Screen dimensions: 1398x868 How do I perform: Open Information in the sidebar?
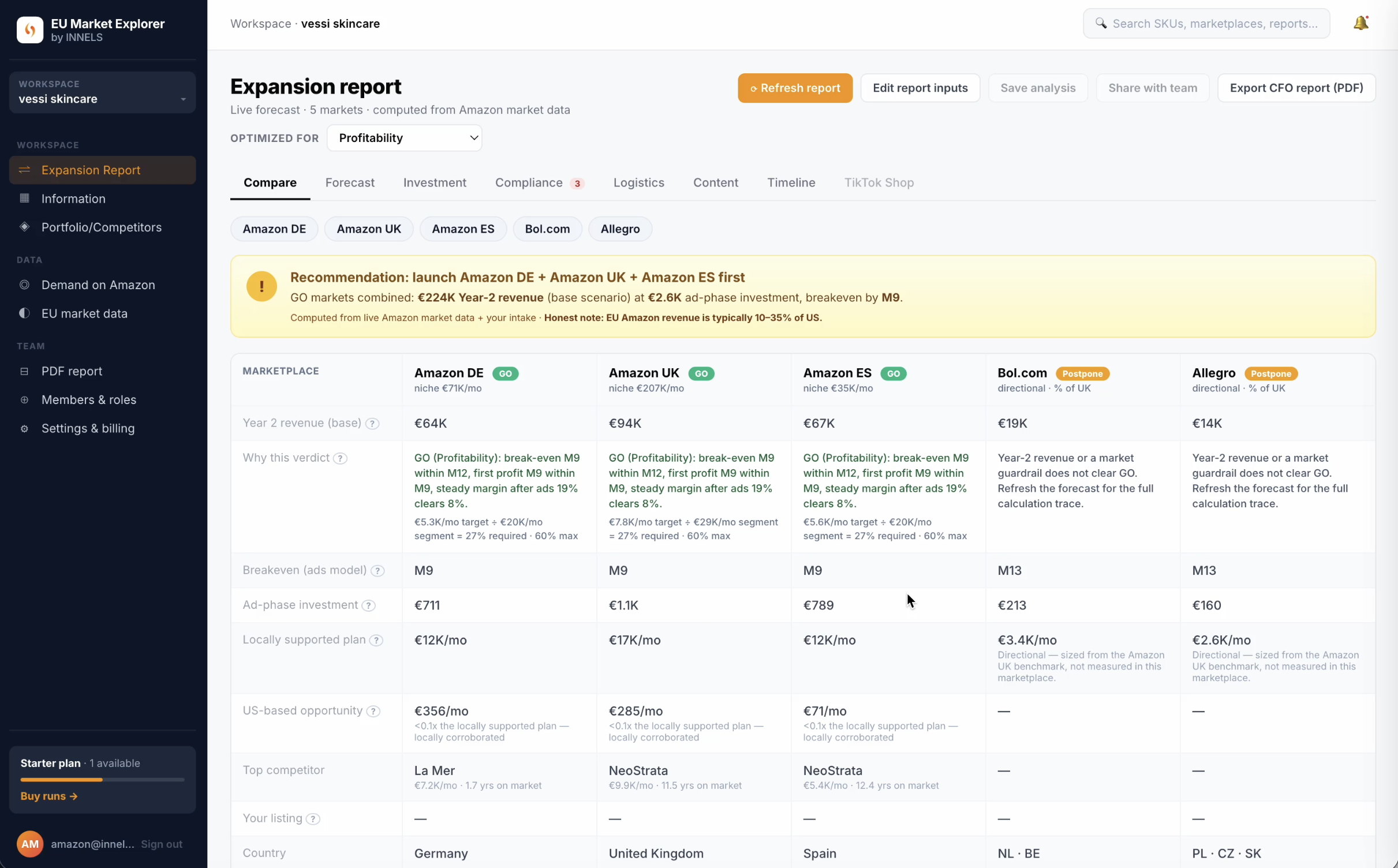[102, 199]
